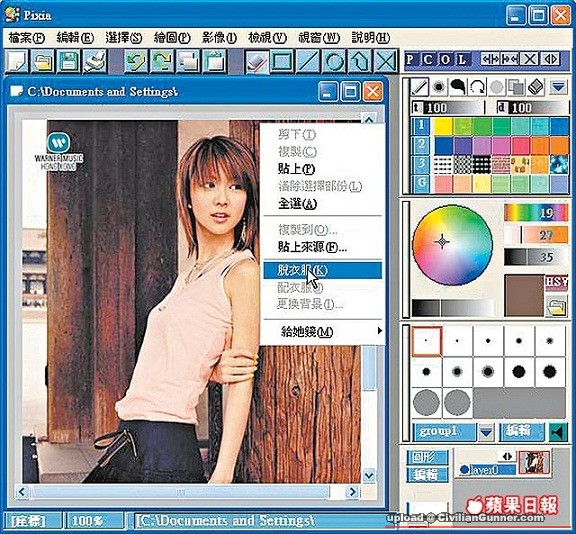
Task: Select the circle shape tool
Action: pos(334,61)
